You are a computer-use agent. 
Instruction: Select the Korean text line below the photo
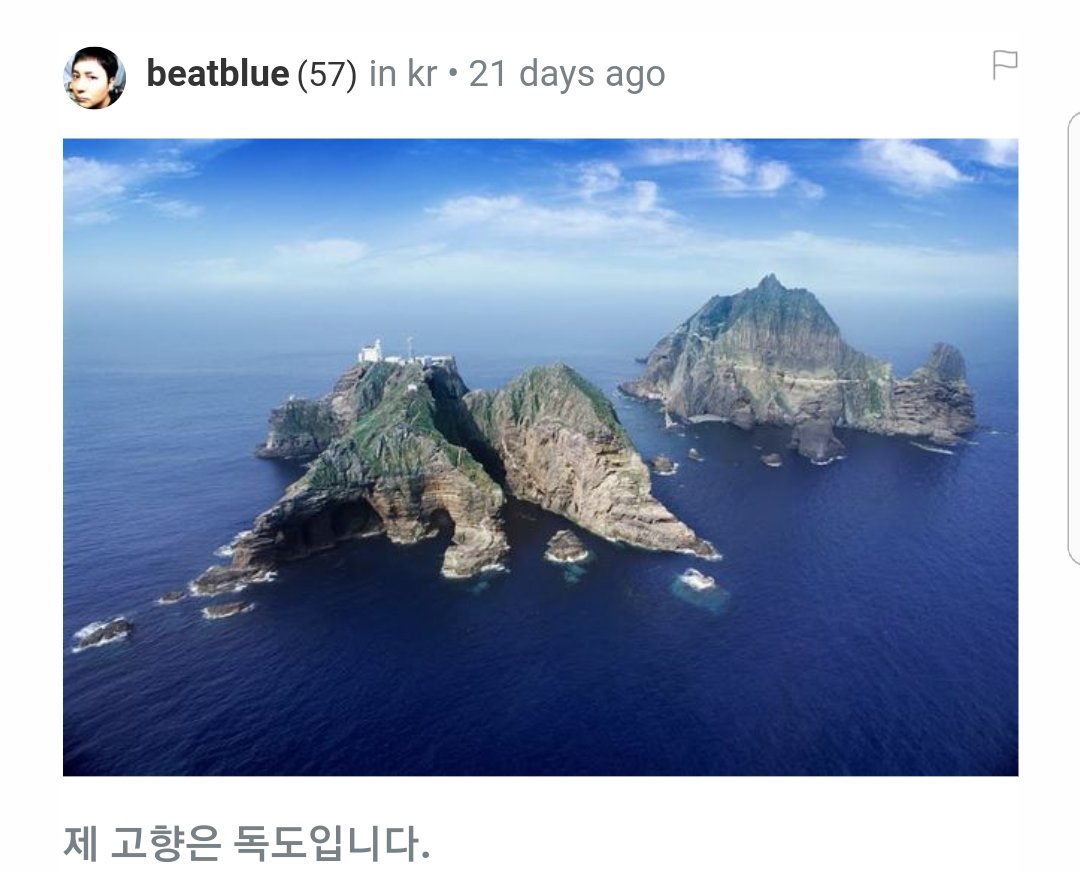(247, 842)
